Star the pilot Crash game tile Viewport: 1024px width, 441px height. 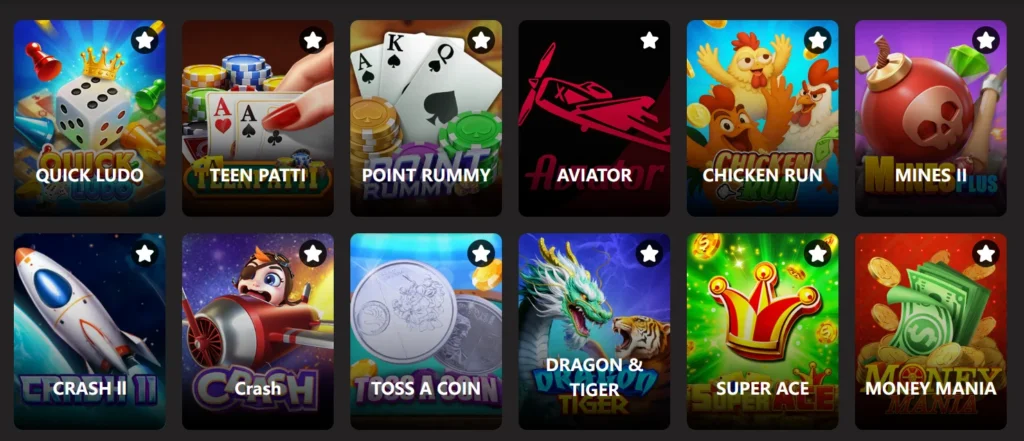[313, 253]
